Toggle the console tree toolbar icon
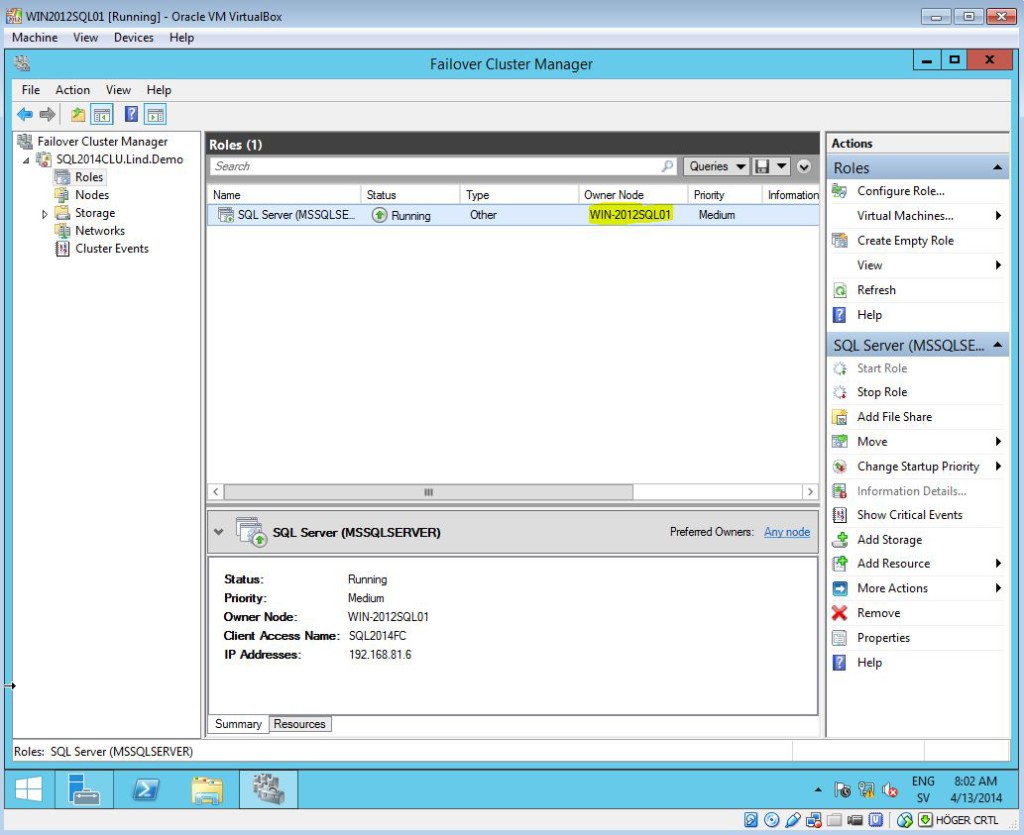 102,115
